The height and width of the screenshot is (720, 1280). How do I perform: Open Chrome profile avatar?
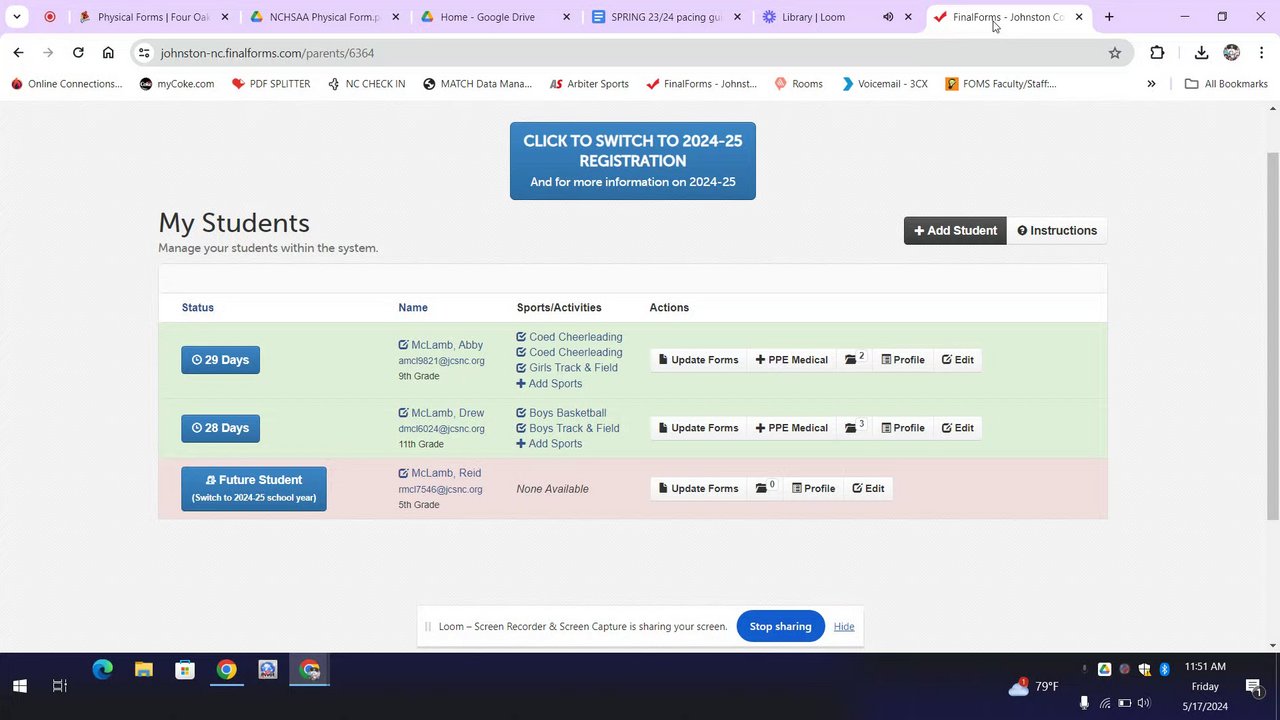1231,53
